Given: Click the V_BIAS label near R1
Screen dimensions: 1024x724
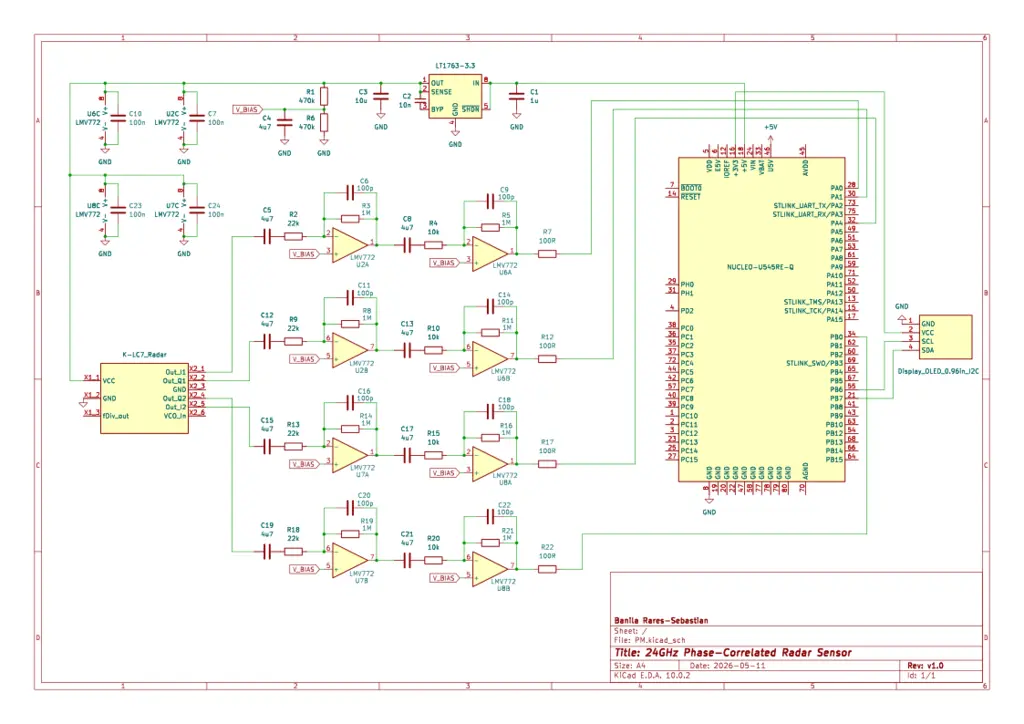Looking at the screenshot, I should 248,110.
